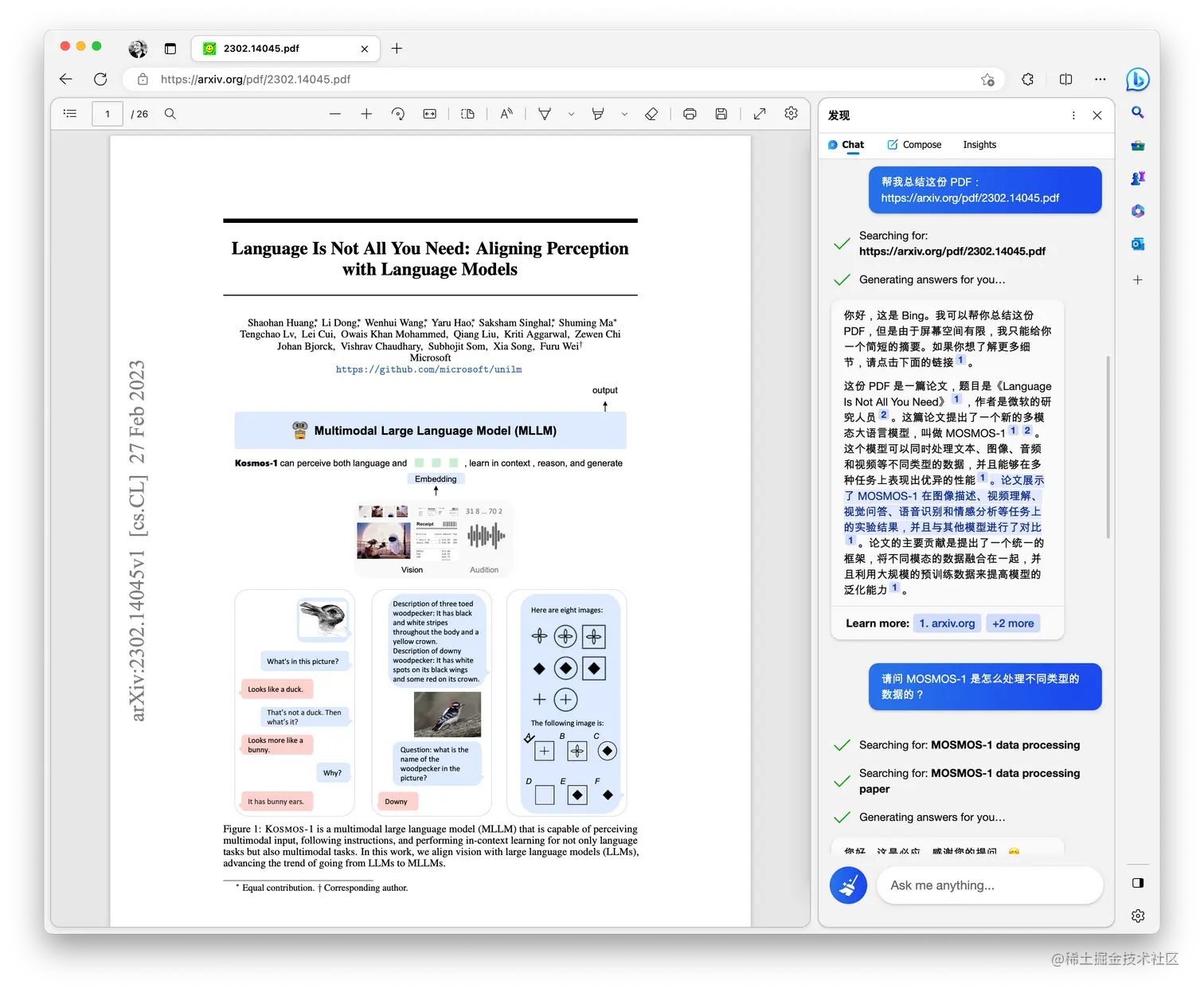The image size is (1204, 992).
Task: Fit PDF page to width
Action: pos(430,114)
